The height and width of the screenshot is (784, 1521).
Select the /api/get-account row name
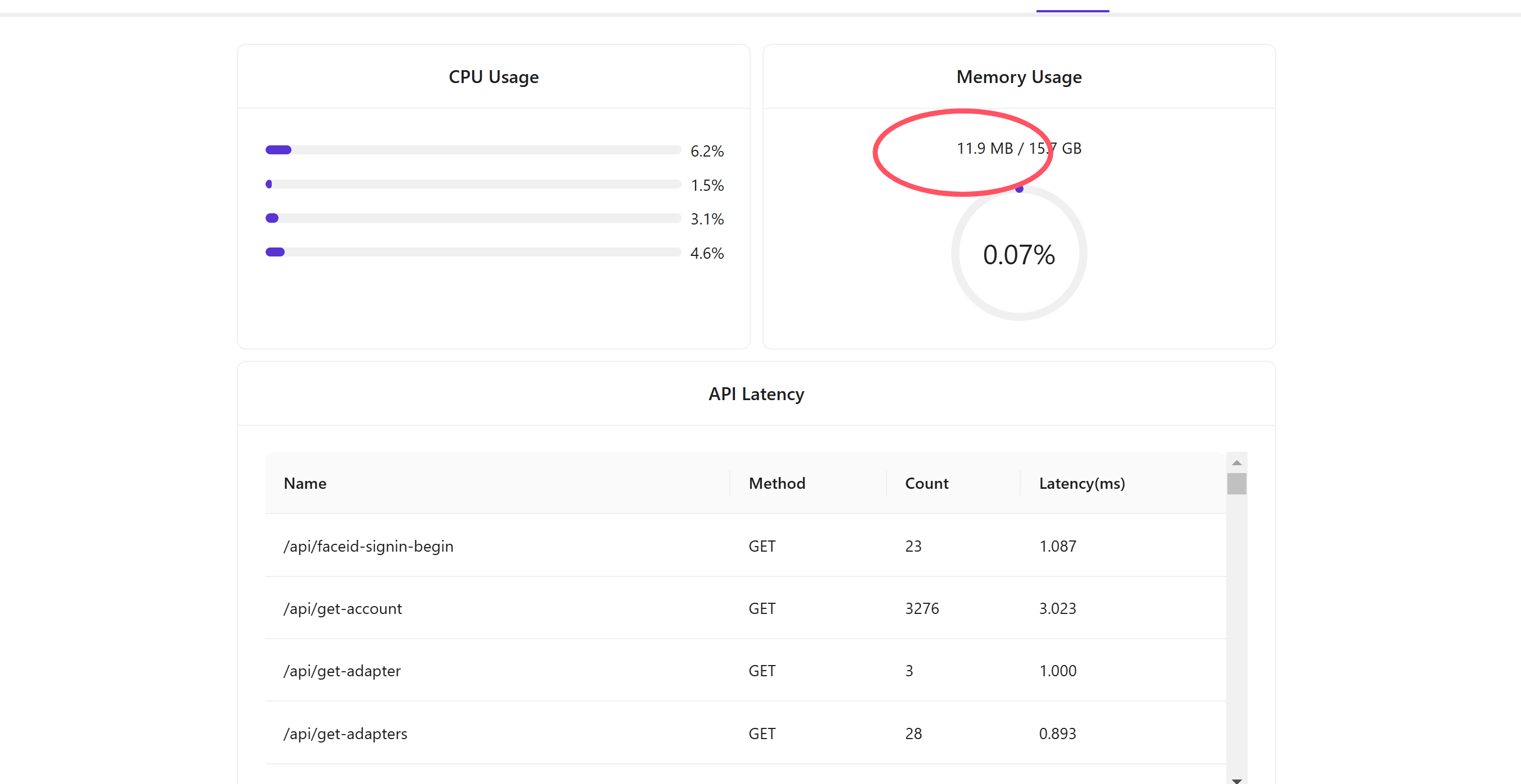342,609
